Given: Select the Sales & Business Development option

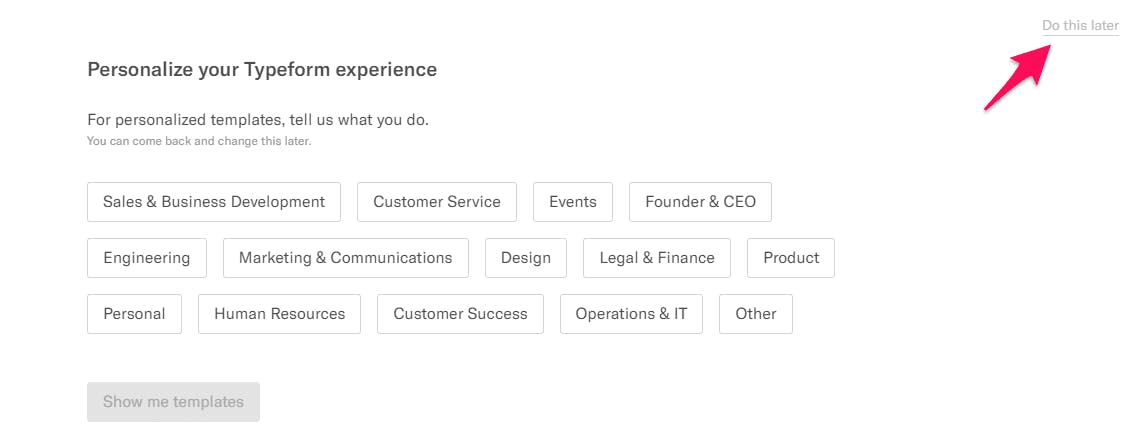Looking at the screenshot, I should pos(214,202).
